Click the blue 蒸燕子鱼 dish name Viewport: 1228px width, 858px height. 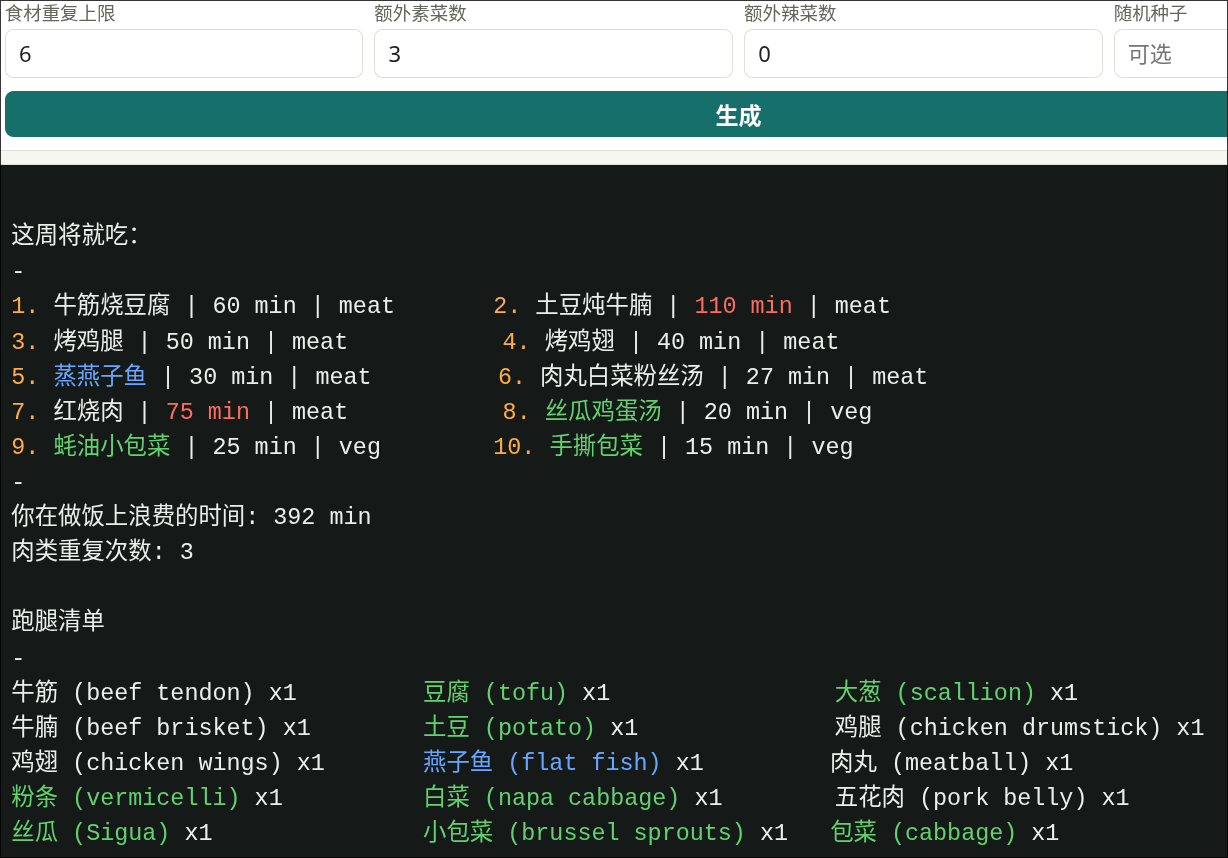[100, 377]
